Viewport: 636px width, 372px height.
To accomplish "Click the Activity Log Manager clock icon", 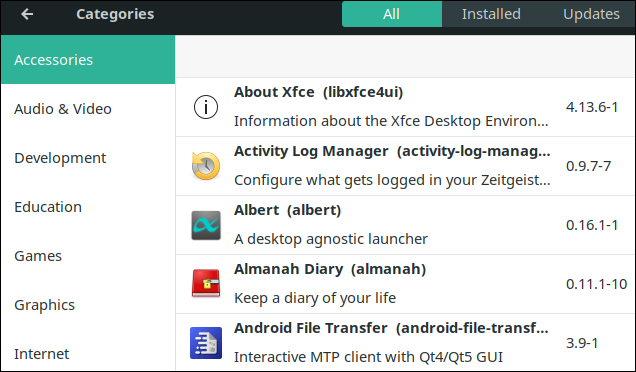I will pos(206,166).
